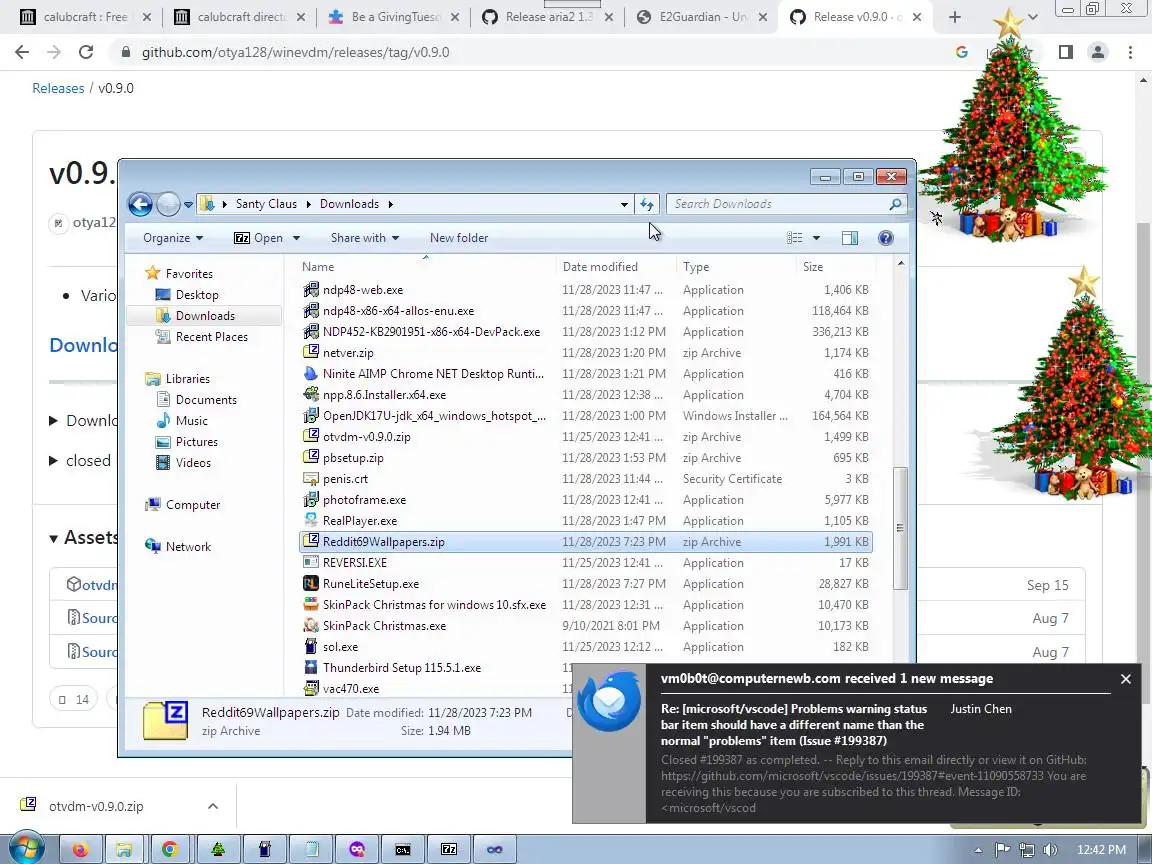
Task: Open 7-Zip from the taskbar
Action: coord(449,849)
